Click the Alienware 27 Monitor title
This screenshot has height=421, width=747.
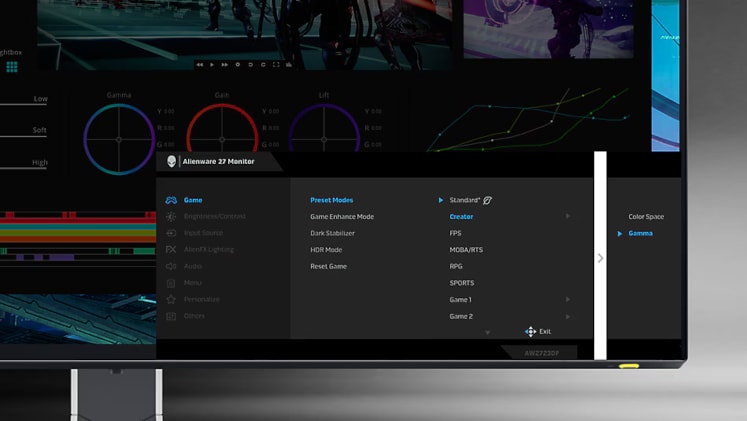[219, 161]
